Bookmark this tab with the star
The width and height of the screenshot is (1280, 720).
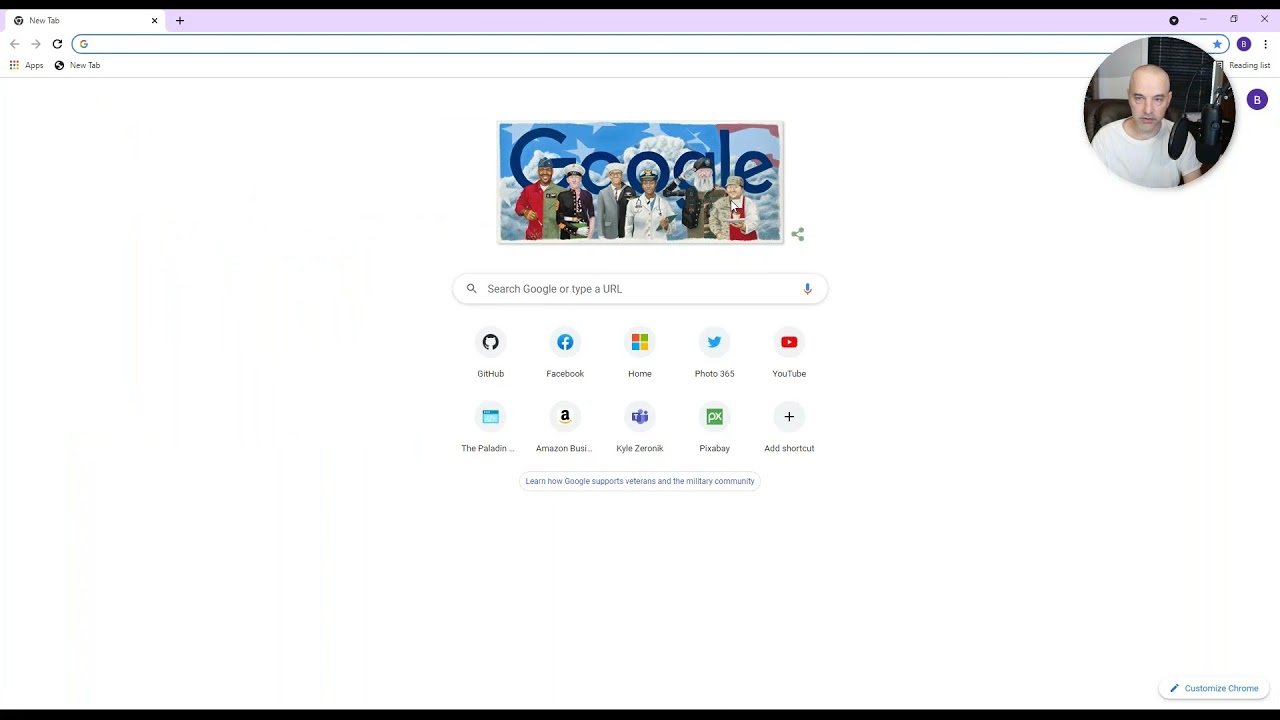click(1217, 44)
